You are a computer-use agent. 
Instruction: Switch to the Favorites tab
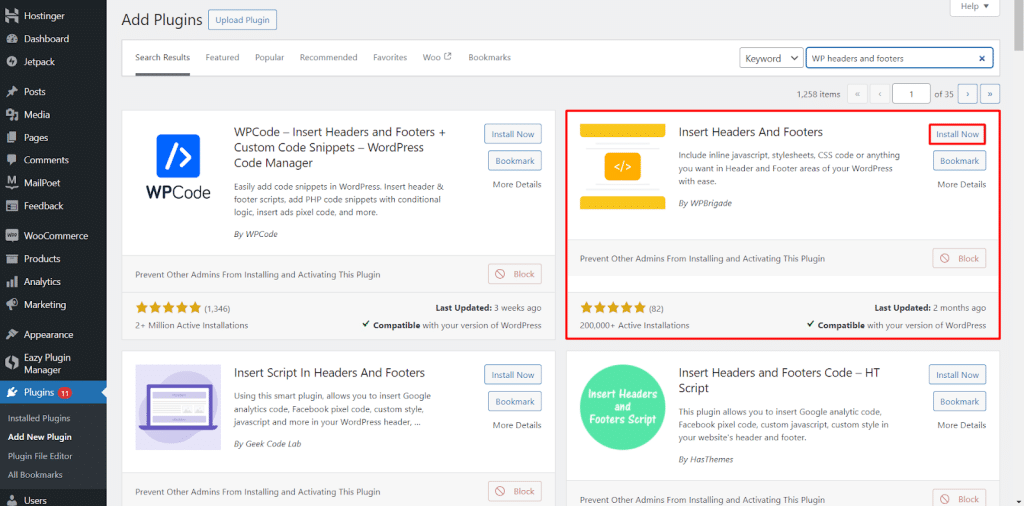[x=390, y=57]
